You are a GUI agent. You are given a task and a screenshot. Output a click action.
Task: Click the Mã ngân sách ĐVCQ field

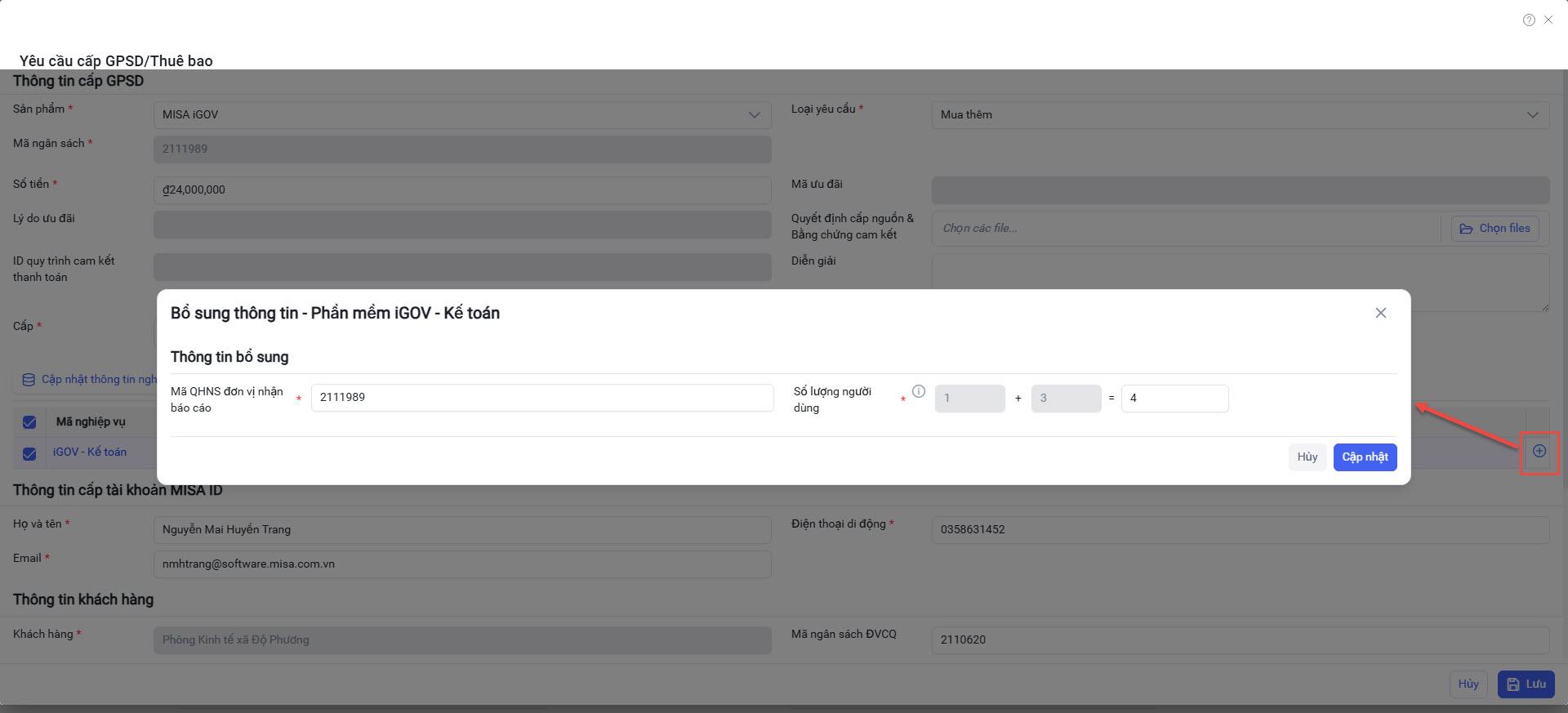pyautogui.click(x=1240, y=640)
